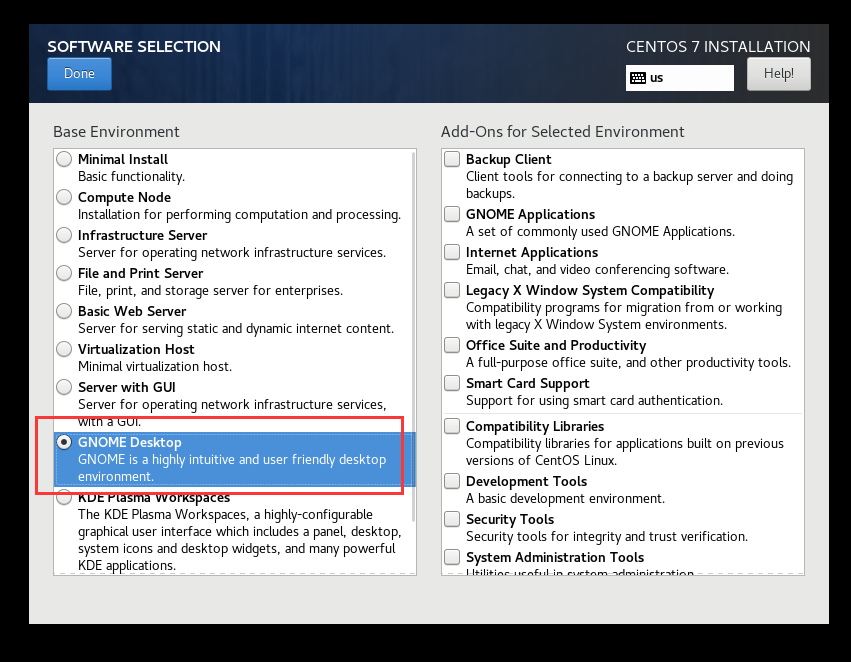851x662 pixels.
Task: Click the us keyboard layout field
Action: click(x=679, y=78)
